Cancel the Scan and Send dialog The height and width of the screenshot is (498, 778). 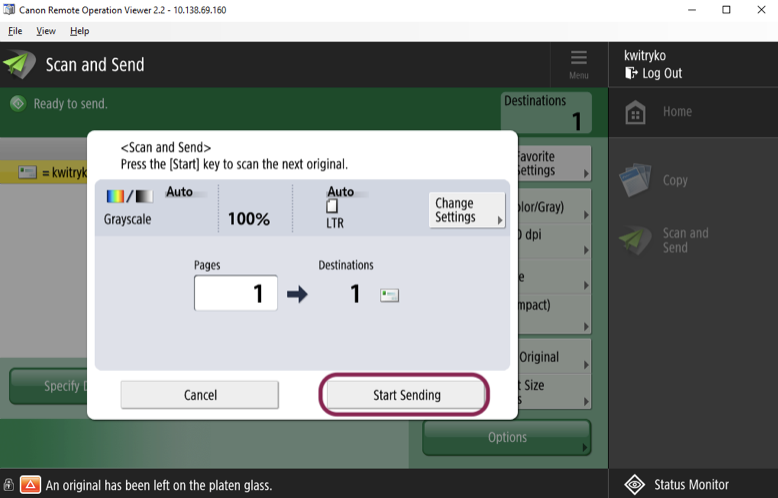pos(199,395)
